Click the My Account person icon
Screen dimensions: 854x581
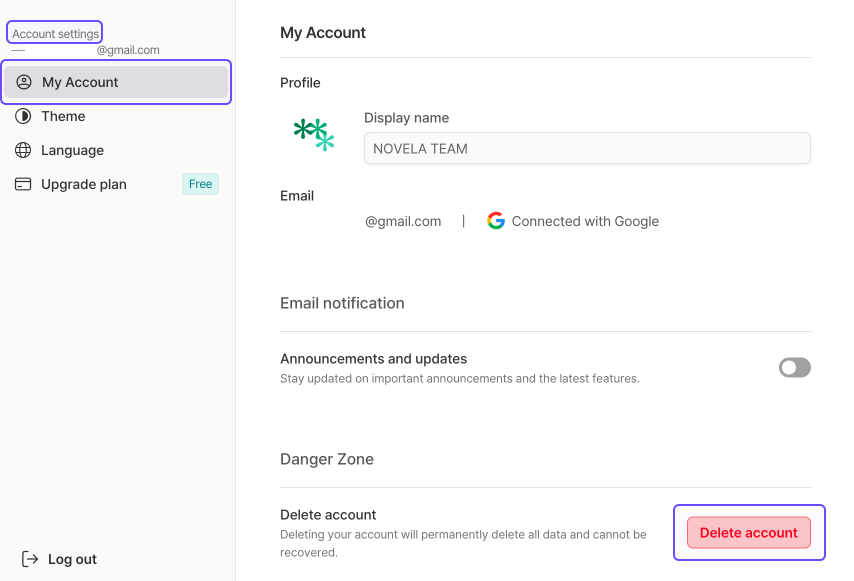[x=24, y=82]
